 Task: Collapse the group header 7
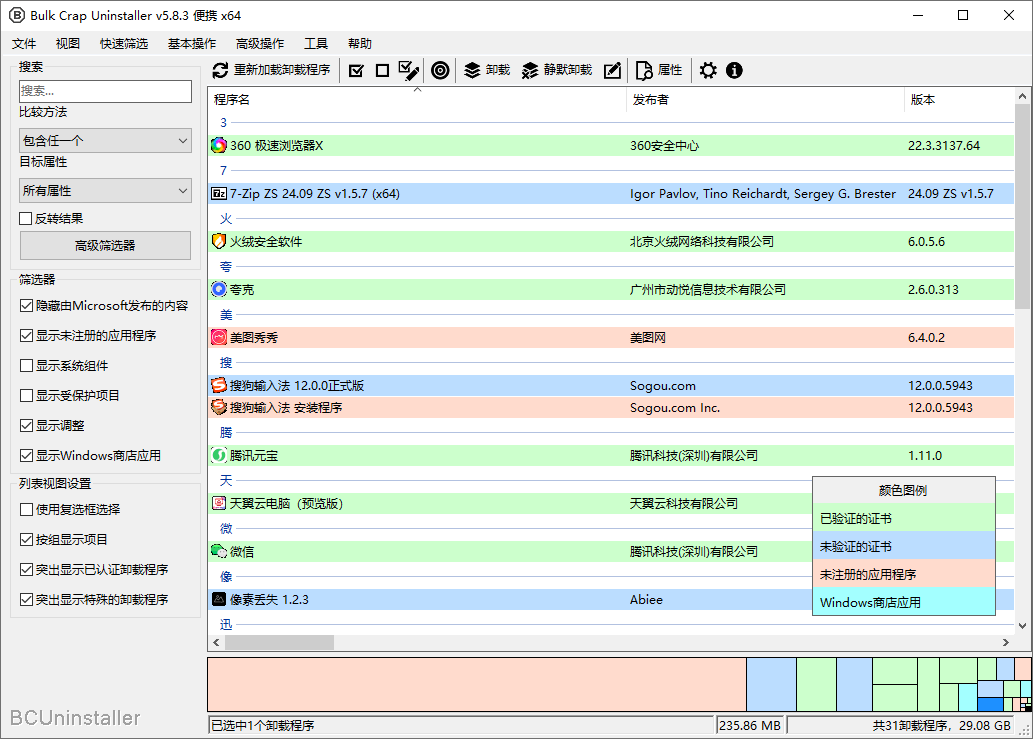click(223, 171)
